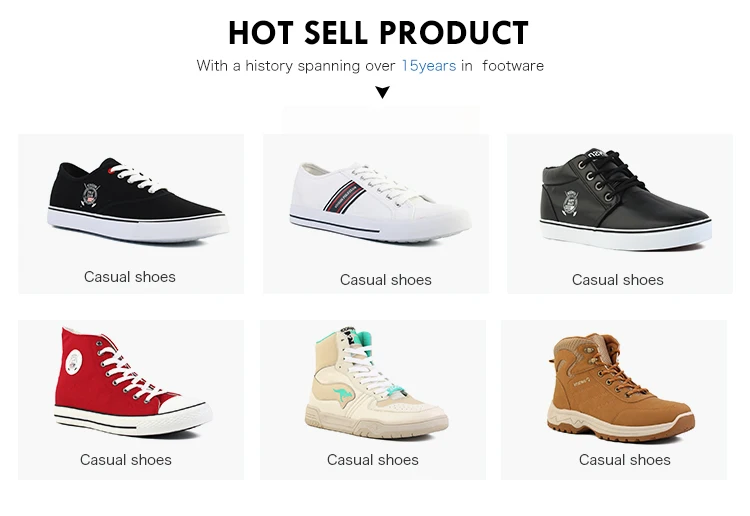Select the white striped sneaker image
This screenshot has height=516, width=750.
tap(378, 201)
